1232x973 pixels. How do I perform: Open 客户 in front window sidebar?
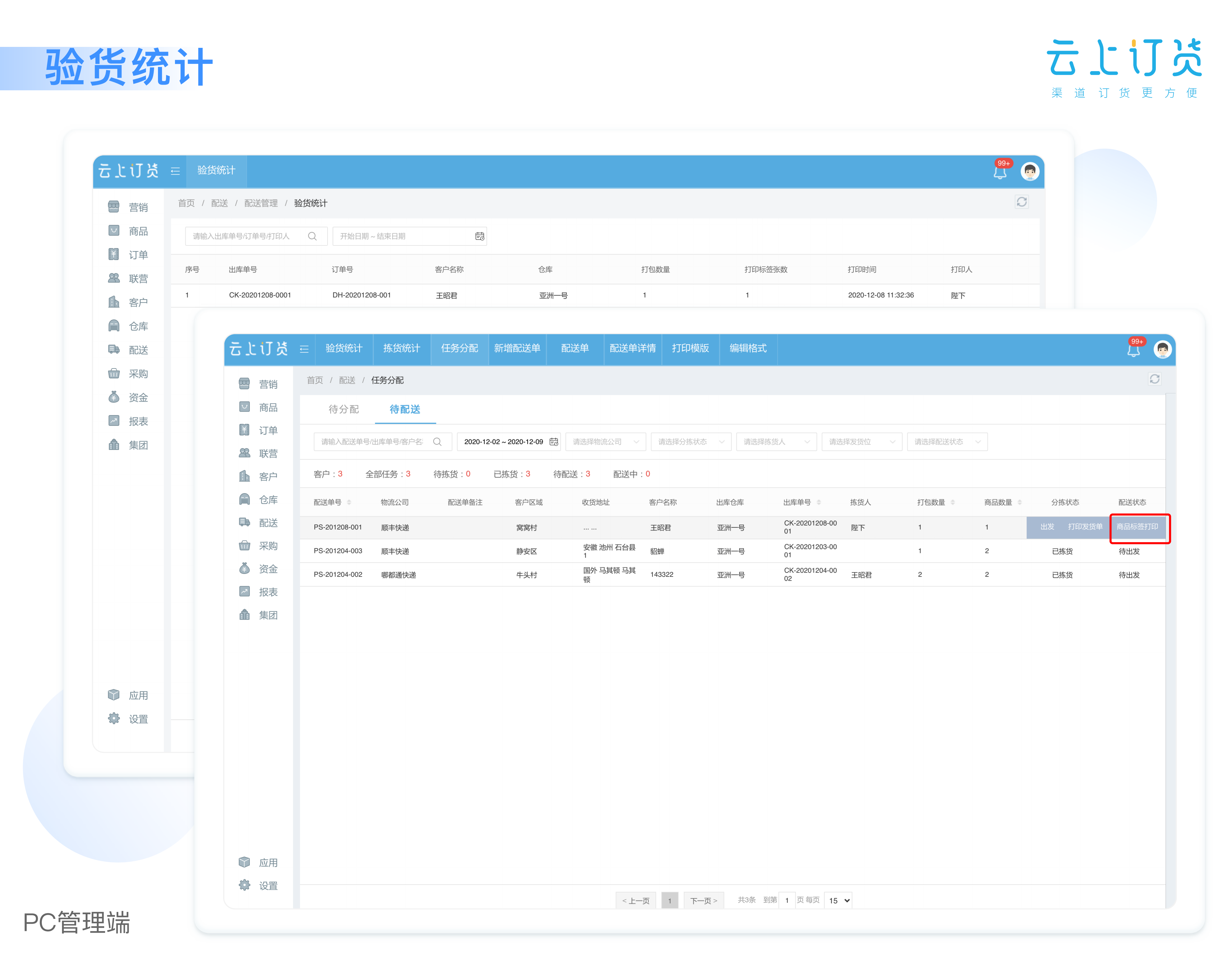(259, 476)
